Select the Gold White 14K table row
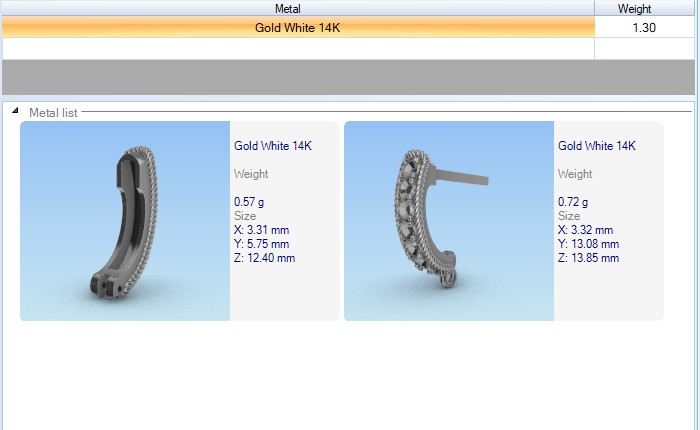The width and height of the screenshot is (700, 430). (297, 28)
